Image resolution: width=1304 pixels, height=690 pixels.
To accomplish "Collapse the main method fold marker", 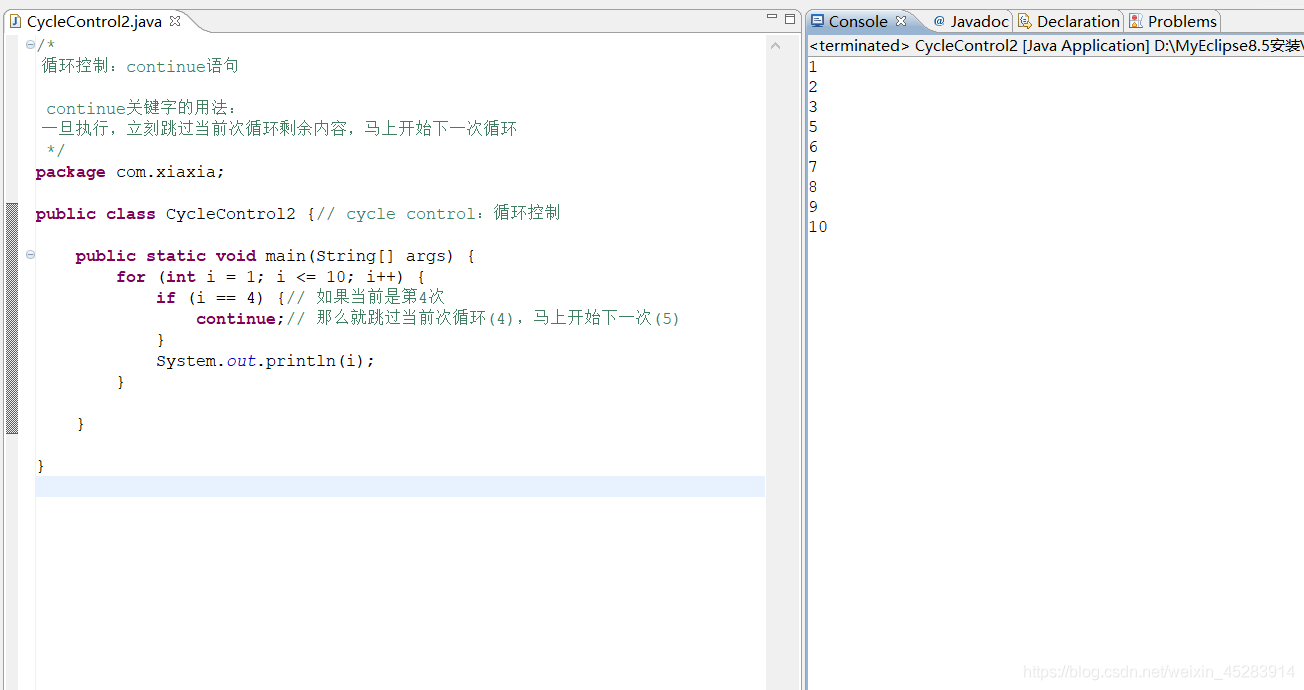I will 30,255.
